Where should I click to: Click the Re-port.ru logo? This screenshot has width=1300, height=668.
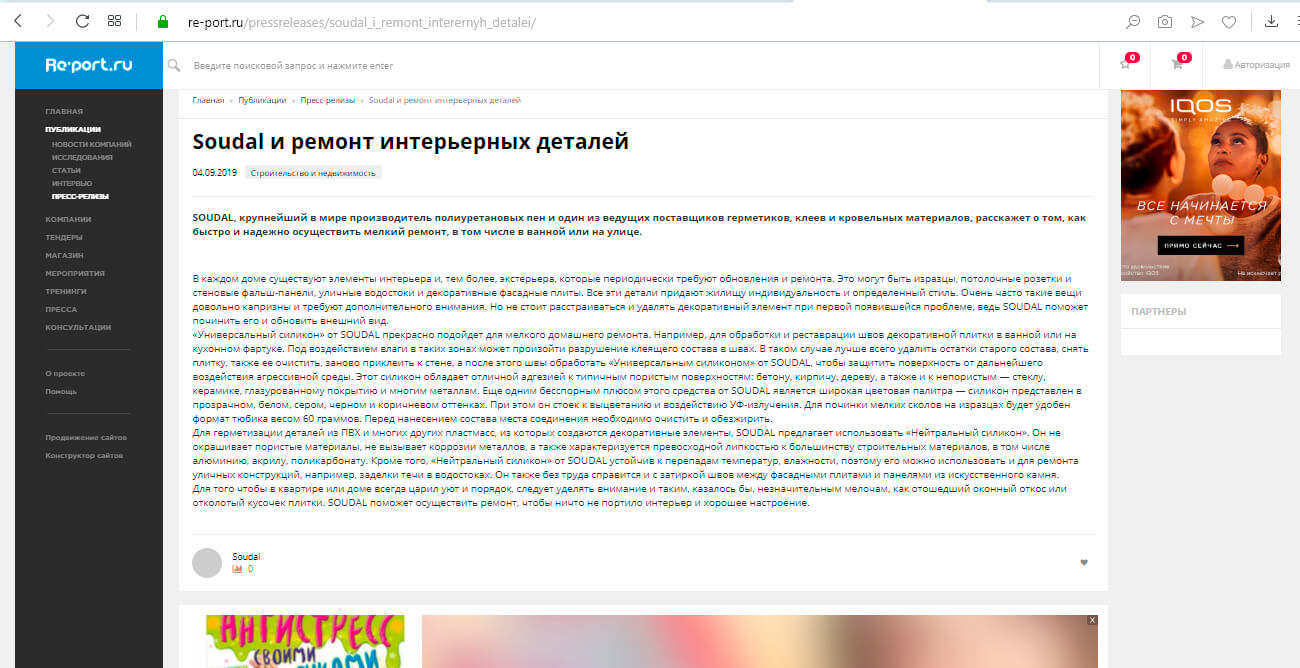point(89,65)
